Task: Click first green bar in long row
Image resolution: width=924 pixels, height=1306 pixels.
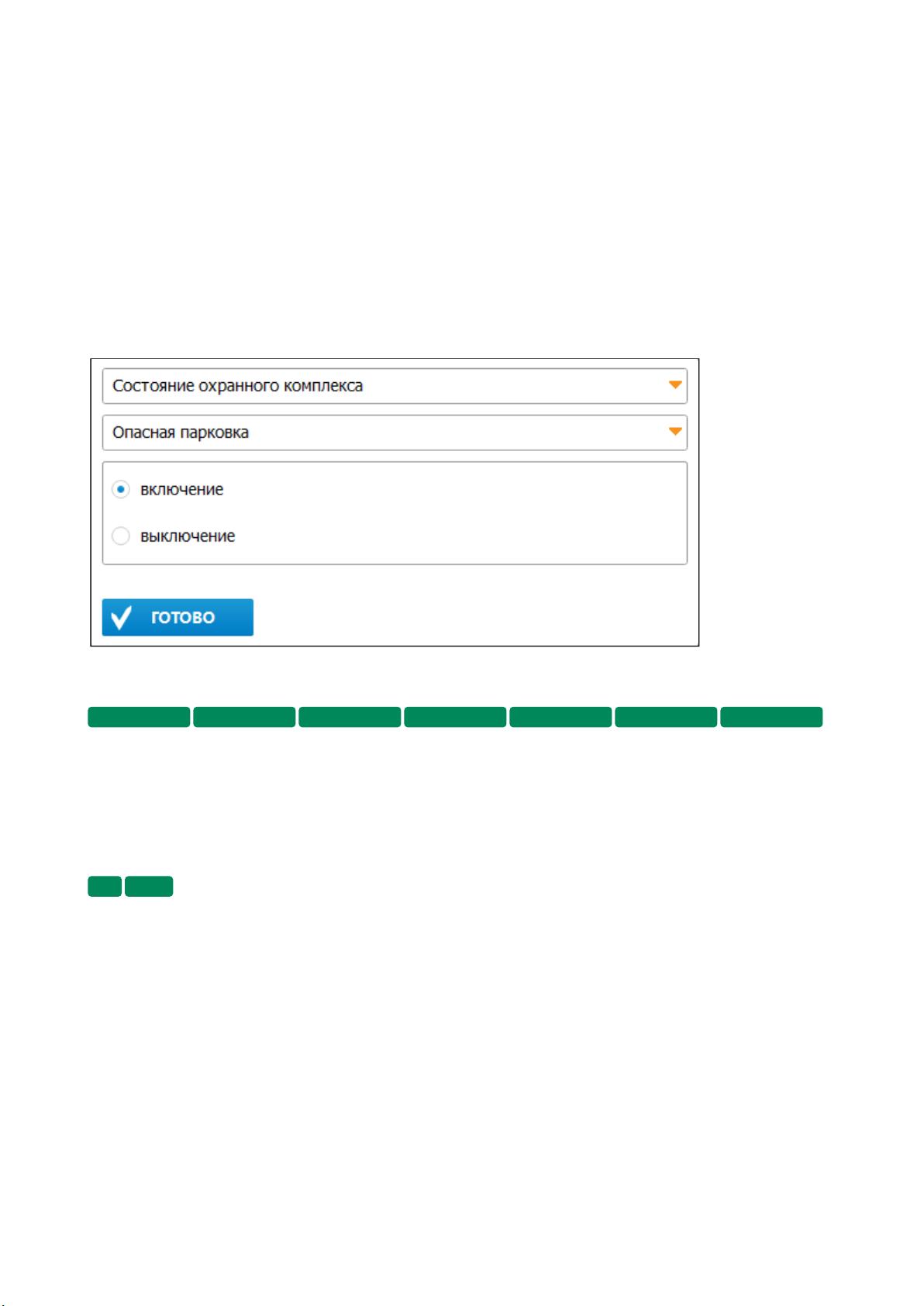Action: 139,717
